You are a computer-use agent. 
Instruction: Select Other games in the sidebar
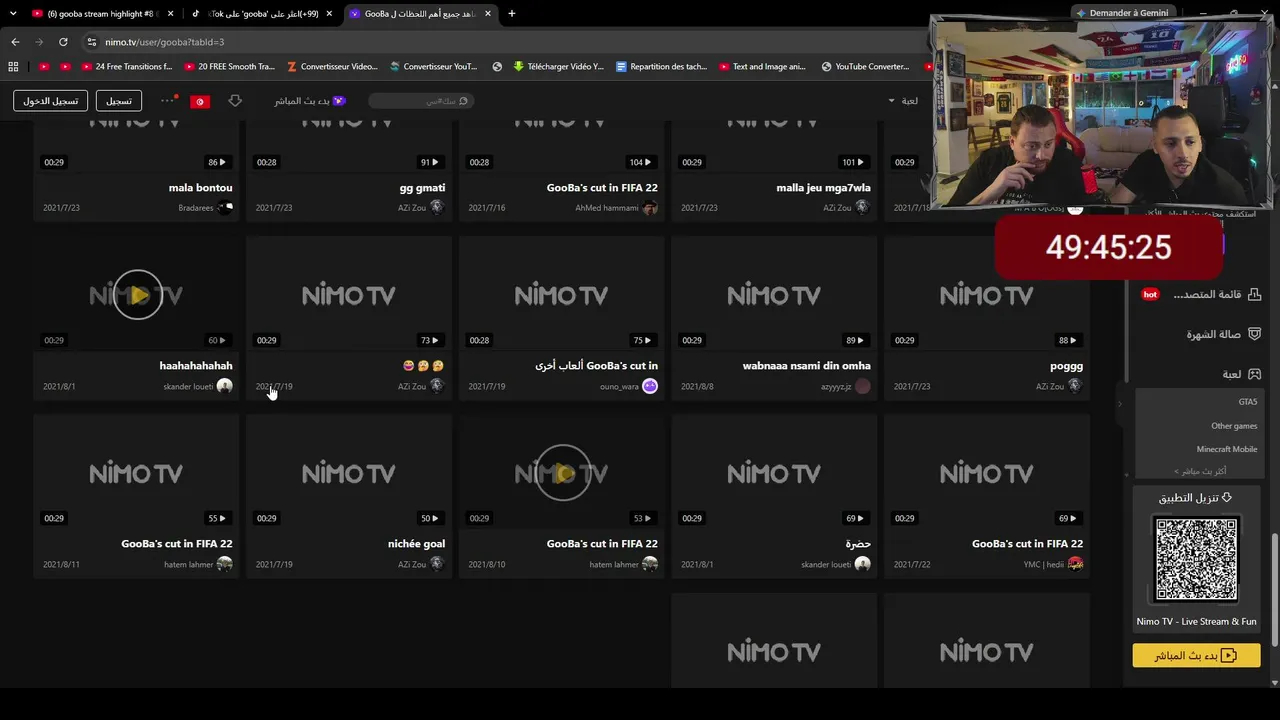click(1234, 426)
